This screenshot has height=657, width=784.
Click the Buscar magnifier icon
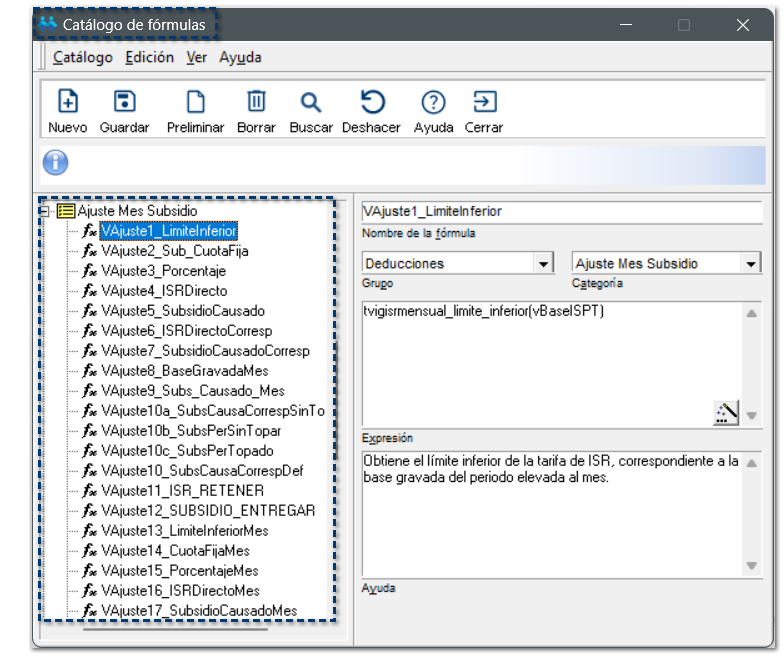311,102
